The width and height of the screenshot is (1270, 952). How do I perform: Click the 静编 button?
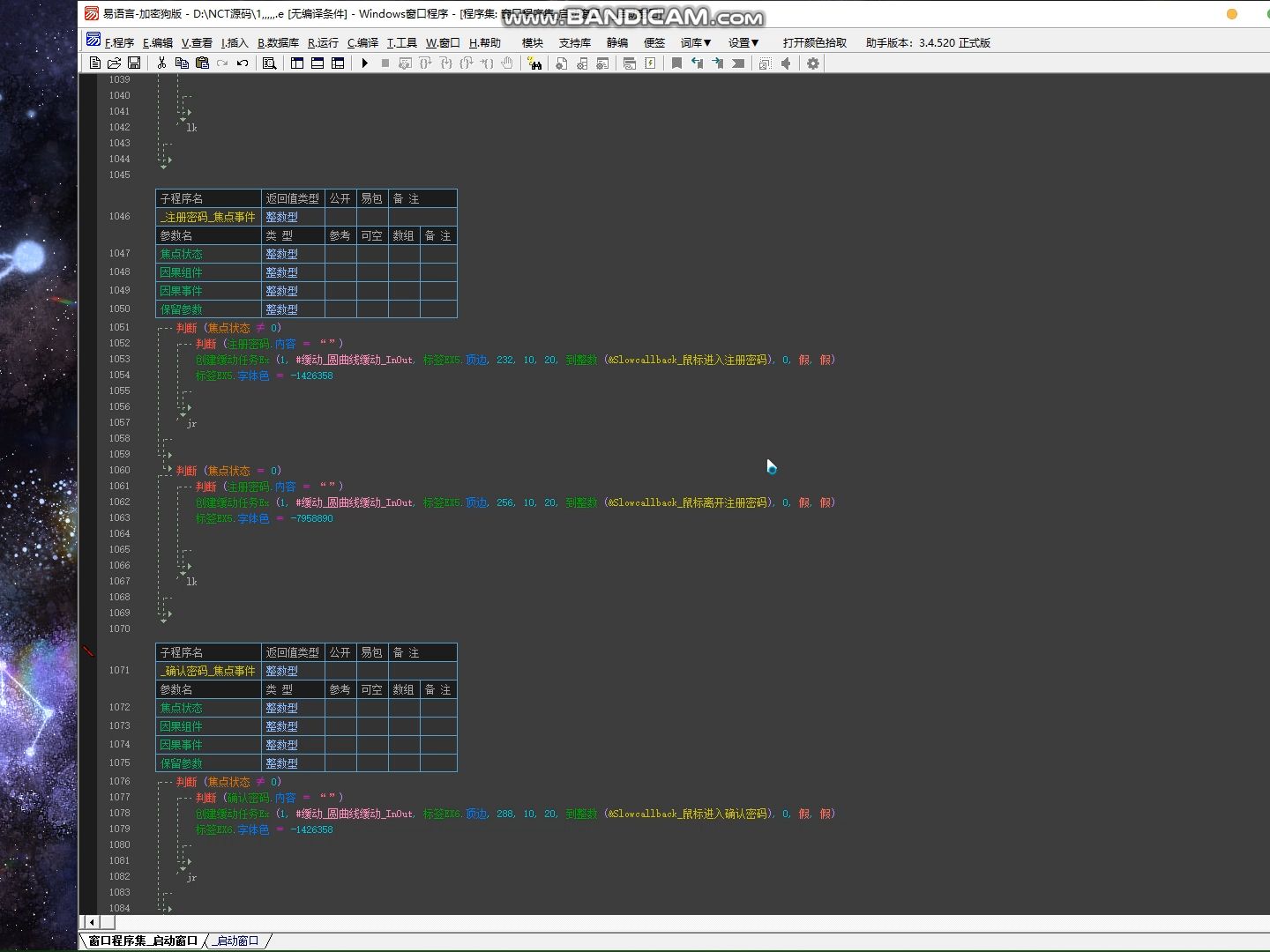(x=617, y=42)
